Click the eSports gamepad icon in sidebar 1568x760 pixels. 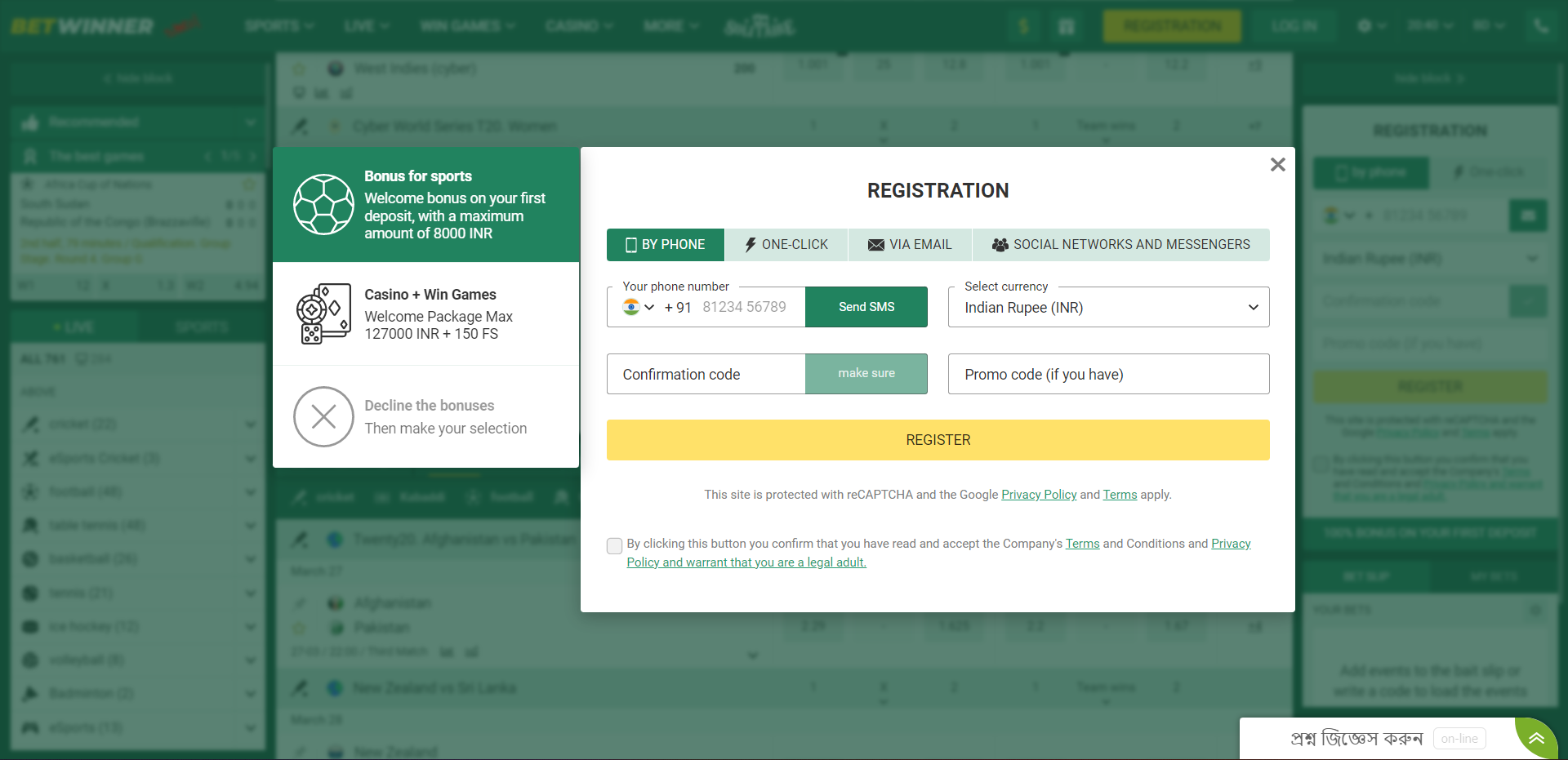(x=30, y=727)
